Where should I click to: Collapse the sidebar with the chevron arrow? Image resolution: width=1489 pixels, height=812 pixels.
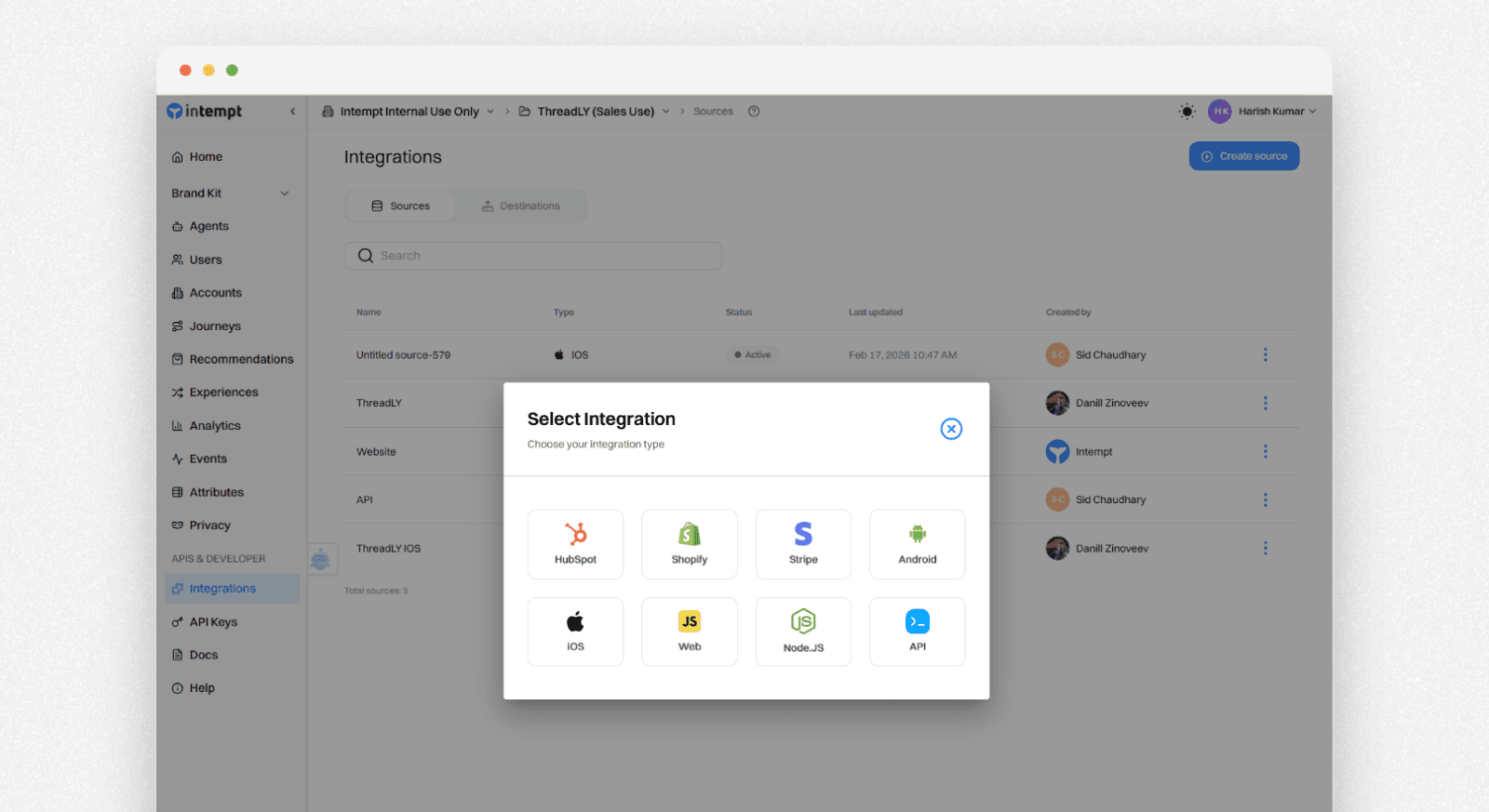coord(293,112)
